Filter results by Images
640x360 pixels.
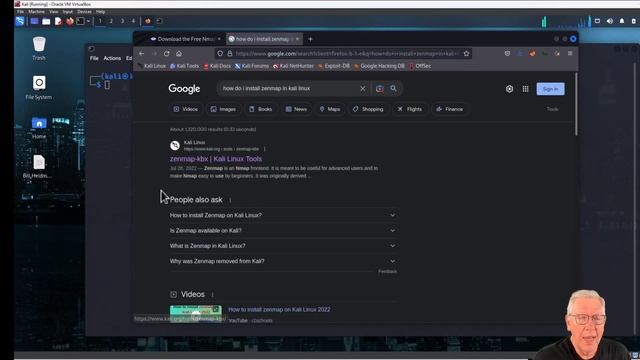tap(223, 109)
